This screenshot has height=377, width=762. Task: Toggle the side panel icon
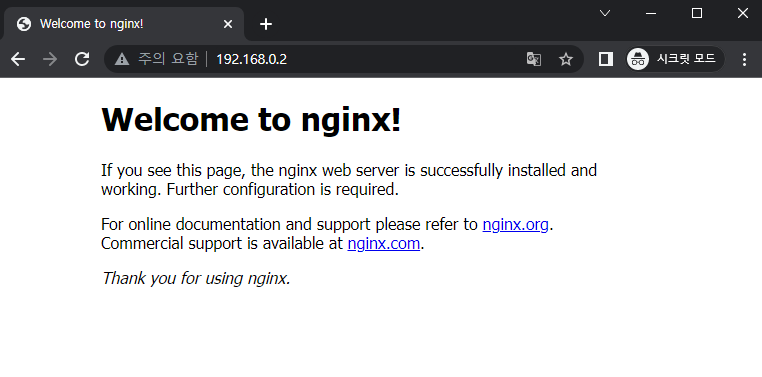pyautogui.click(x=606, y=59)
